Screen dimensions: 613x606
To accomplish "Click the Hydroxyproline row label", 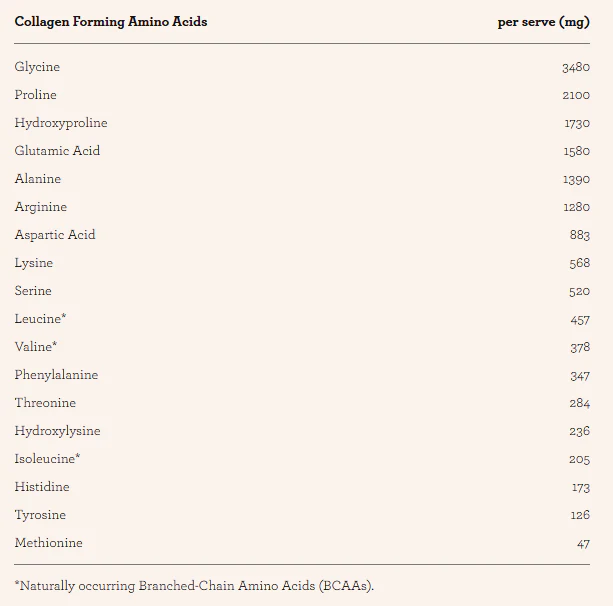I will pos(61,123).
